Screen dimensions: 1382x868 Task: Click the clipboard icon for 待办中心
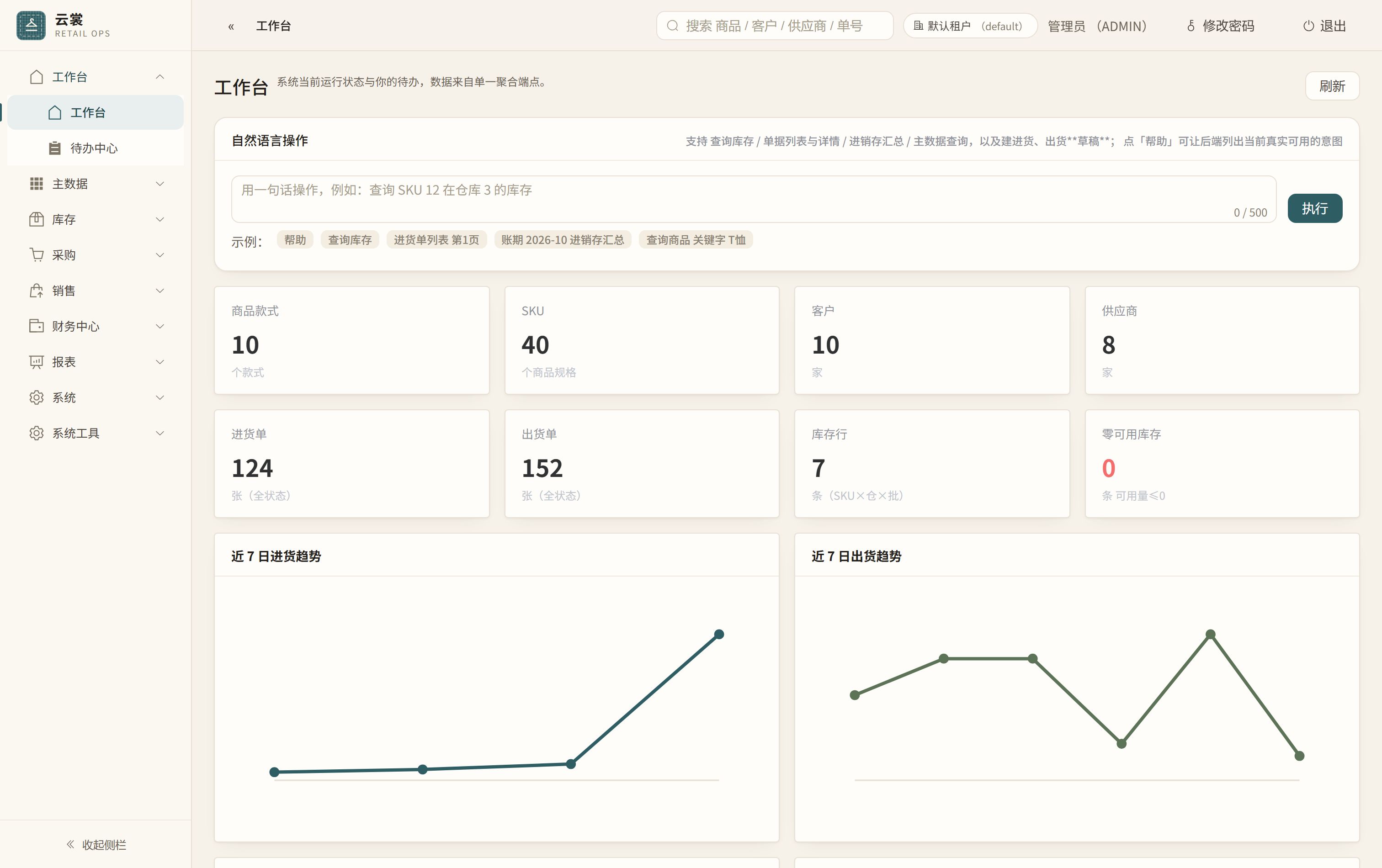[54, 148]
